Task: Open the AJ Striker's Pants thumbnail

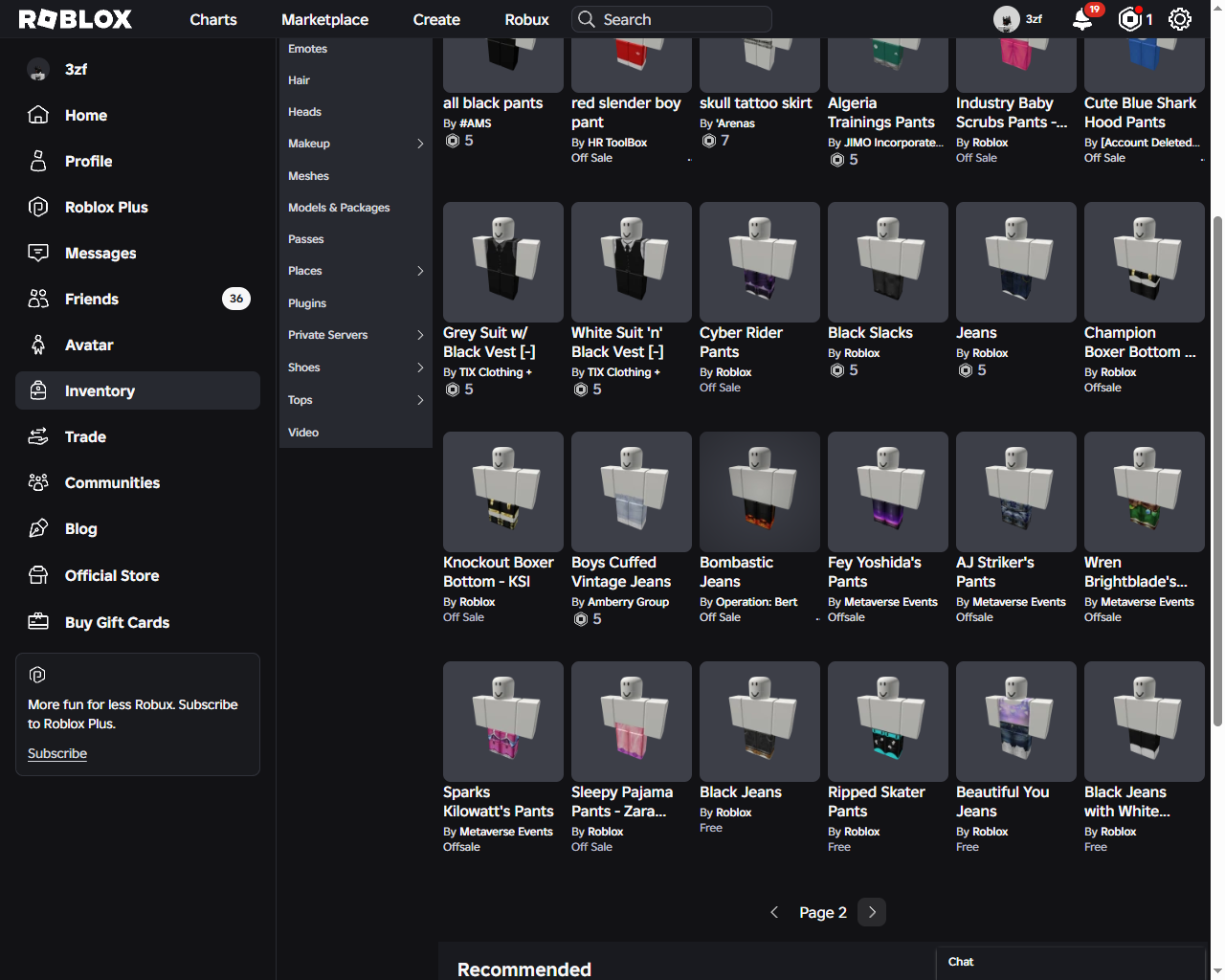Action: [1016, 492]
